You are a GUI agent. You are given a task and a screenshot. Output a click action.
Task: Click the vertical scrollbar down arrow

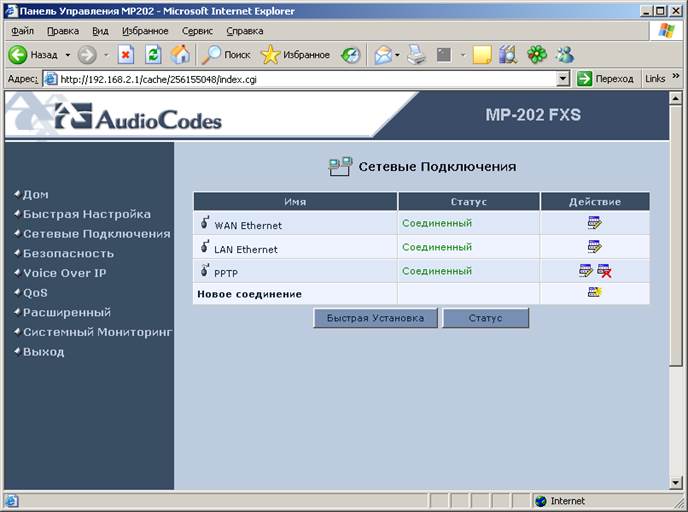point(676,483)
